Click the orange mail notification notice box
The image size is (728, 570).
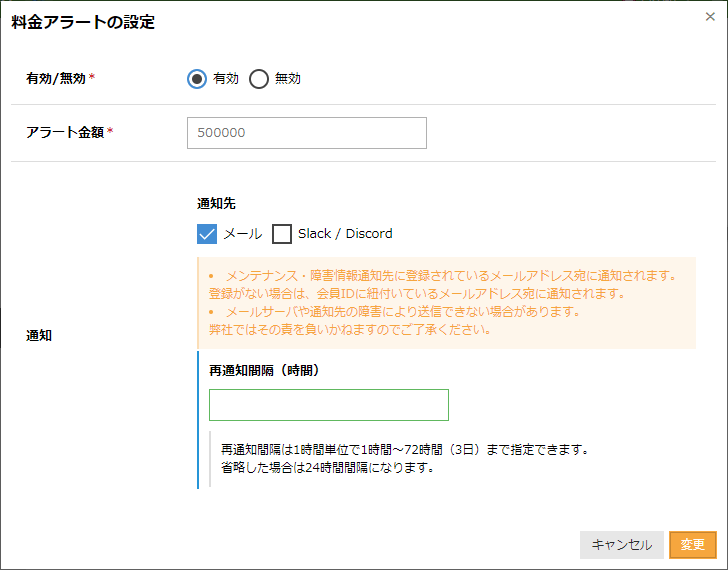(x=446, y=303)
